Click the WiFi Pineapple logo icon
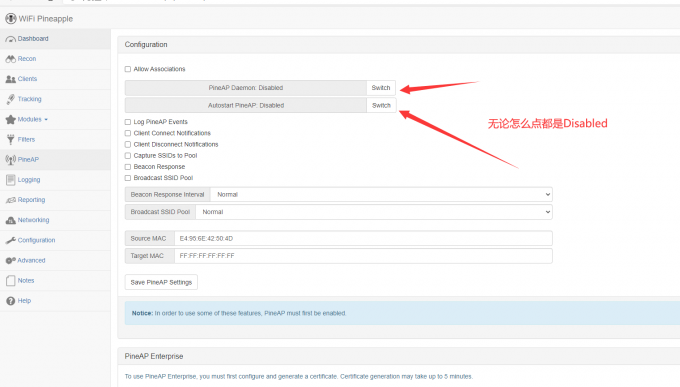 coord(10,19)
